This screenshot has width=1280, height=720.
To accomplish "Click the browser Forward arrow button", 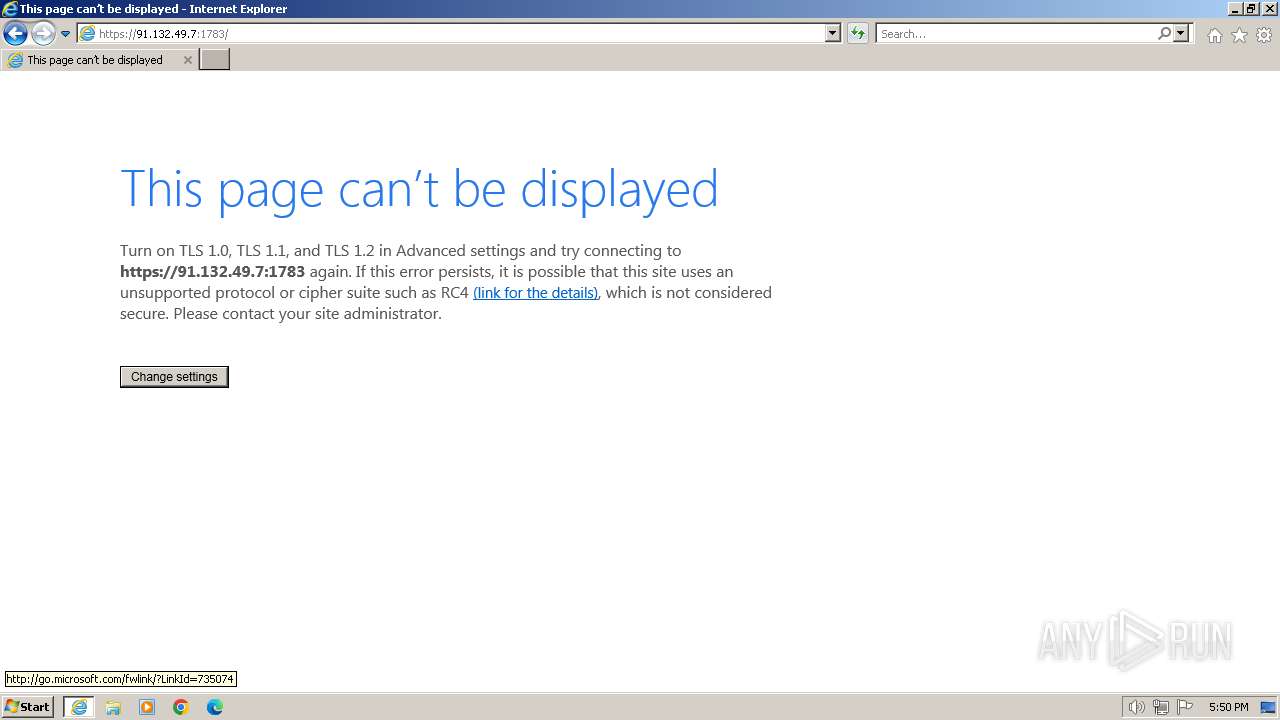I will [43, 34].
